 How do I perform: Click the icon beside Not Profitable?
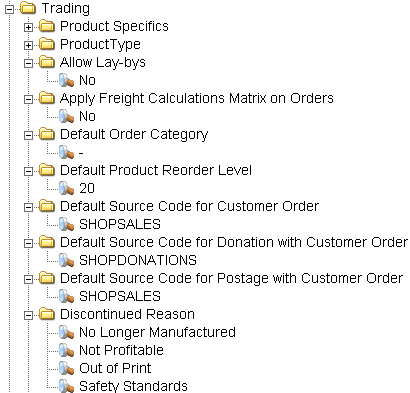66,350
